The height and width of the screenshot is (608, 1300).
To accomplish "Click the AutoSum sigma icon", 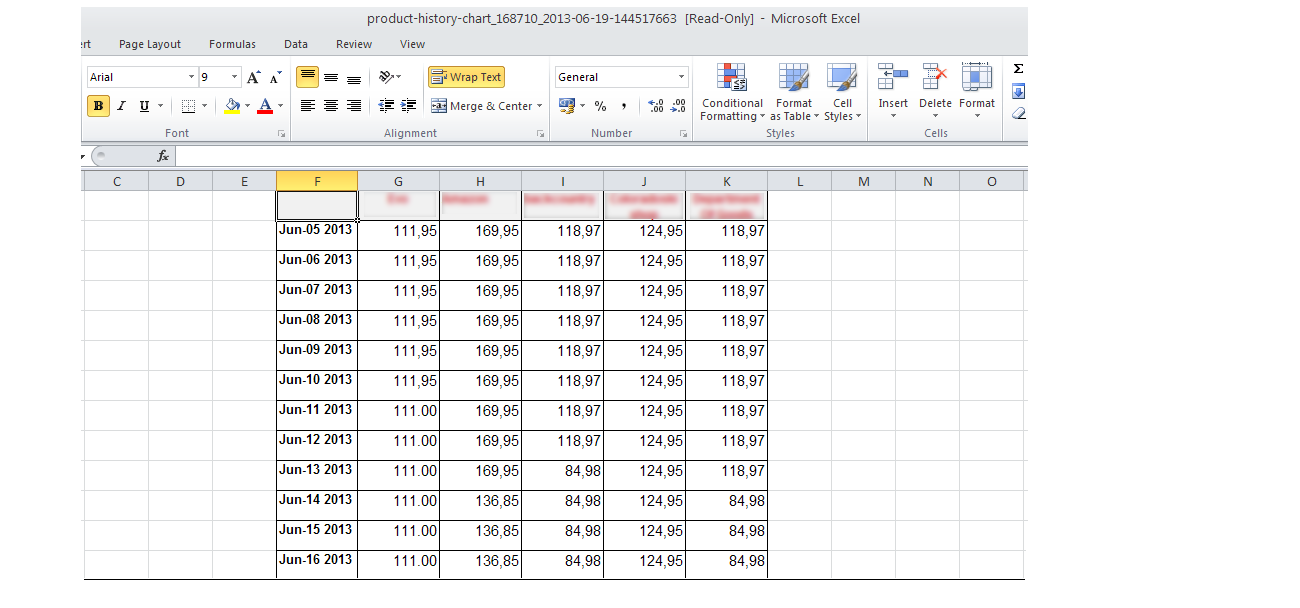I will [x=1018, y=69].
